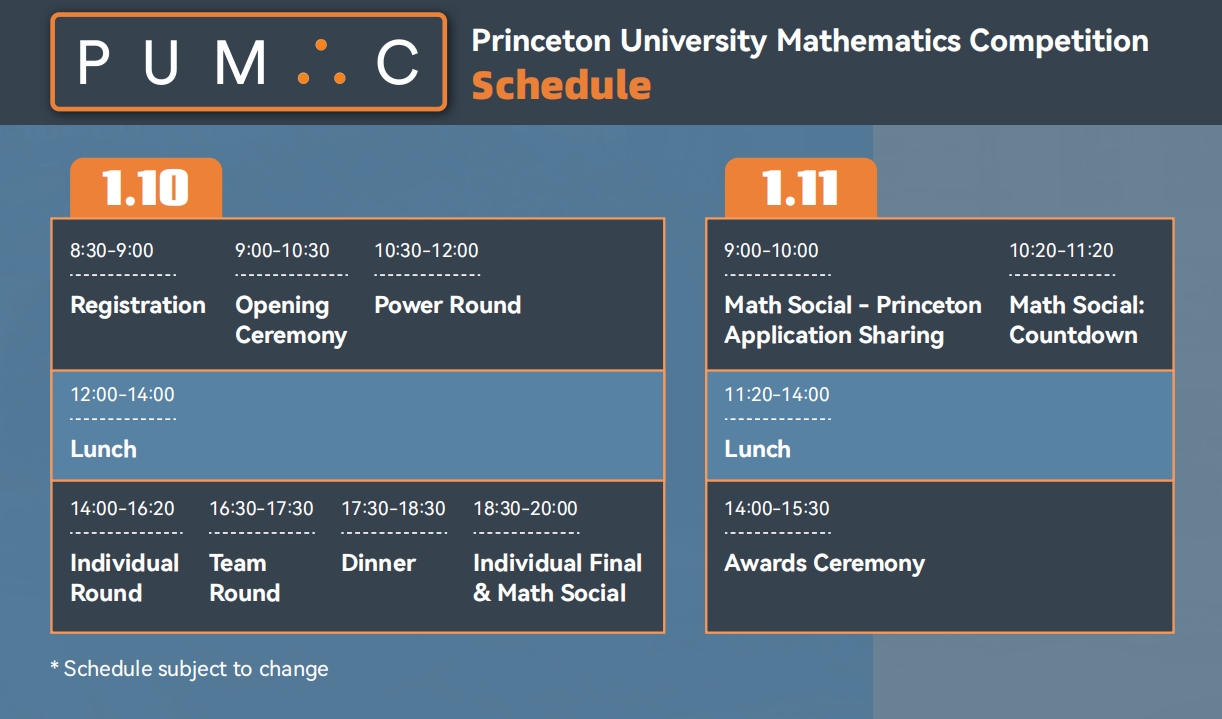Open Individual Final & Math Social
Screen dimensions: 1222x719
[557, 578]
